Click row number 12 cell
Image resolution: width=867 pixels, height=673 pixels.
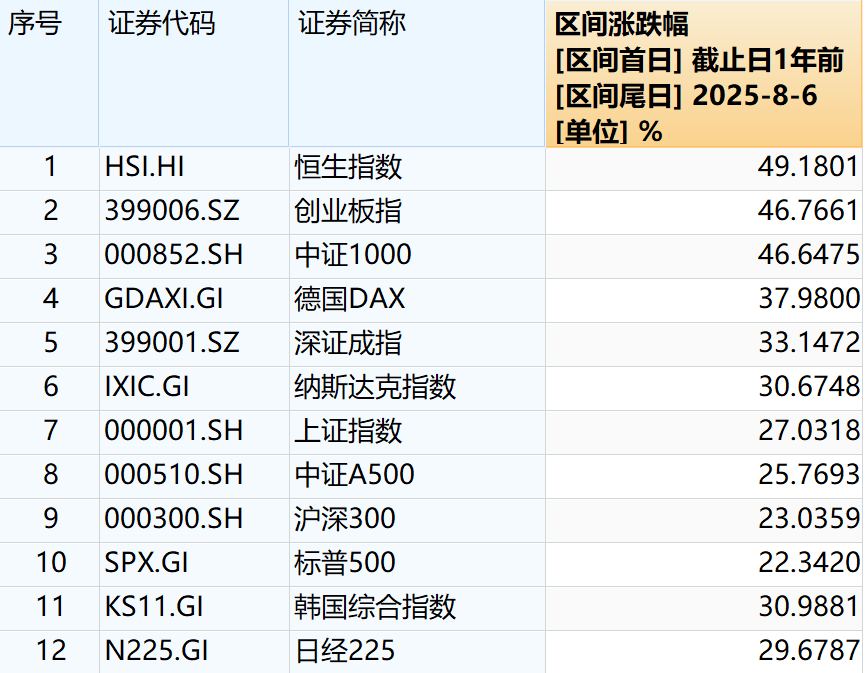50,650
